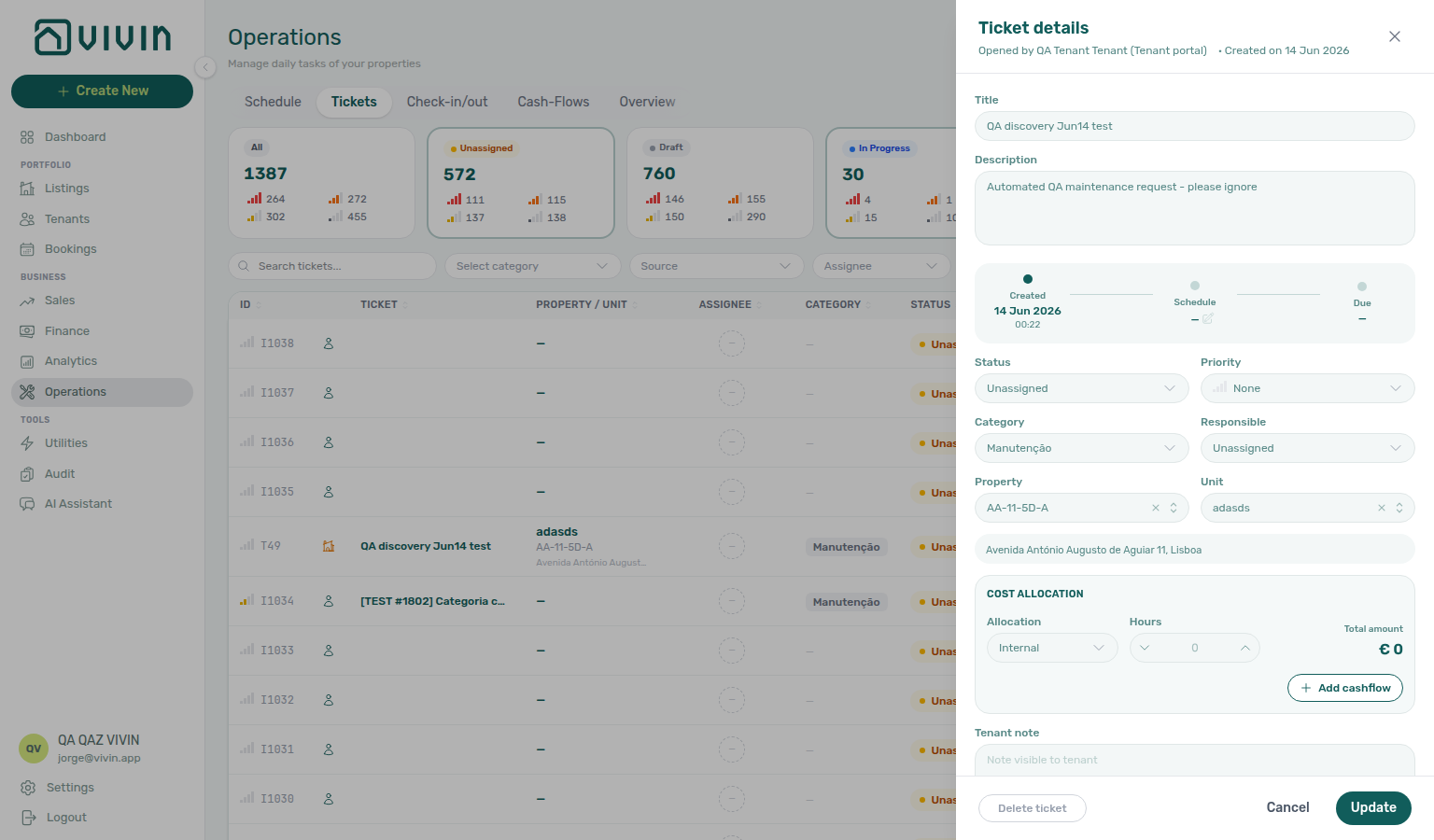Increase the Hours value
Image resolution: width=1434 pixels, height=840 pixels.
tap(1245, 648)
